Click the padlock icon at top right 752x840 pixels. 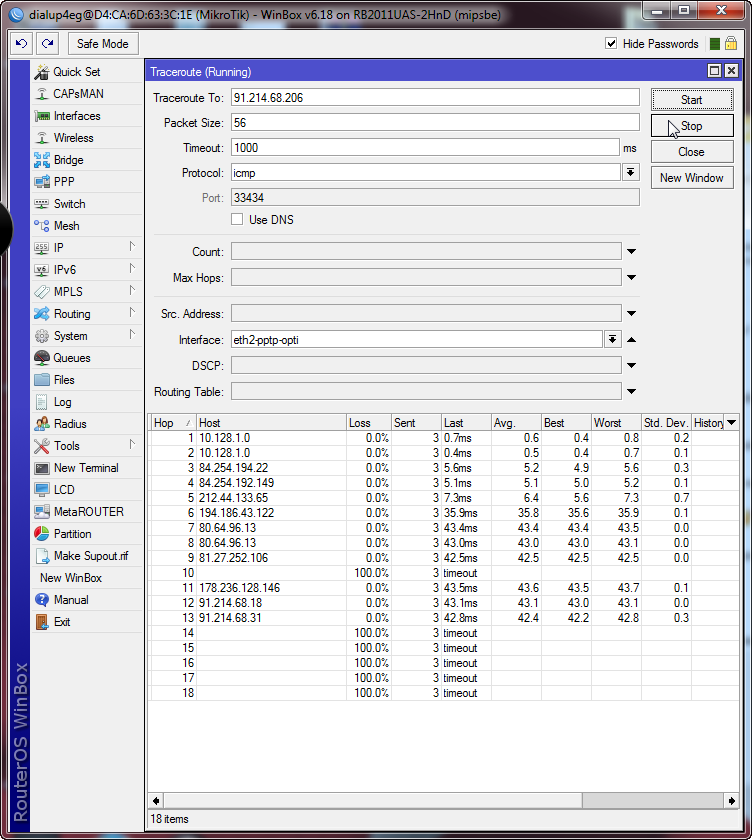(x=731, y=44)
